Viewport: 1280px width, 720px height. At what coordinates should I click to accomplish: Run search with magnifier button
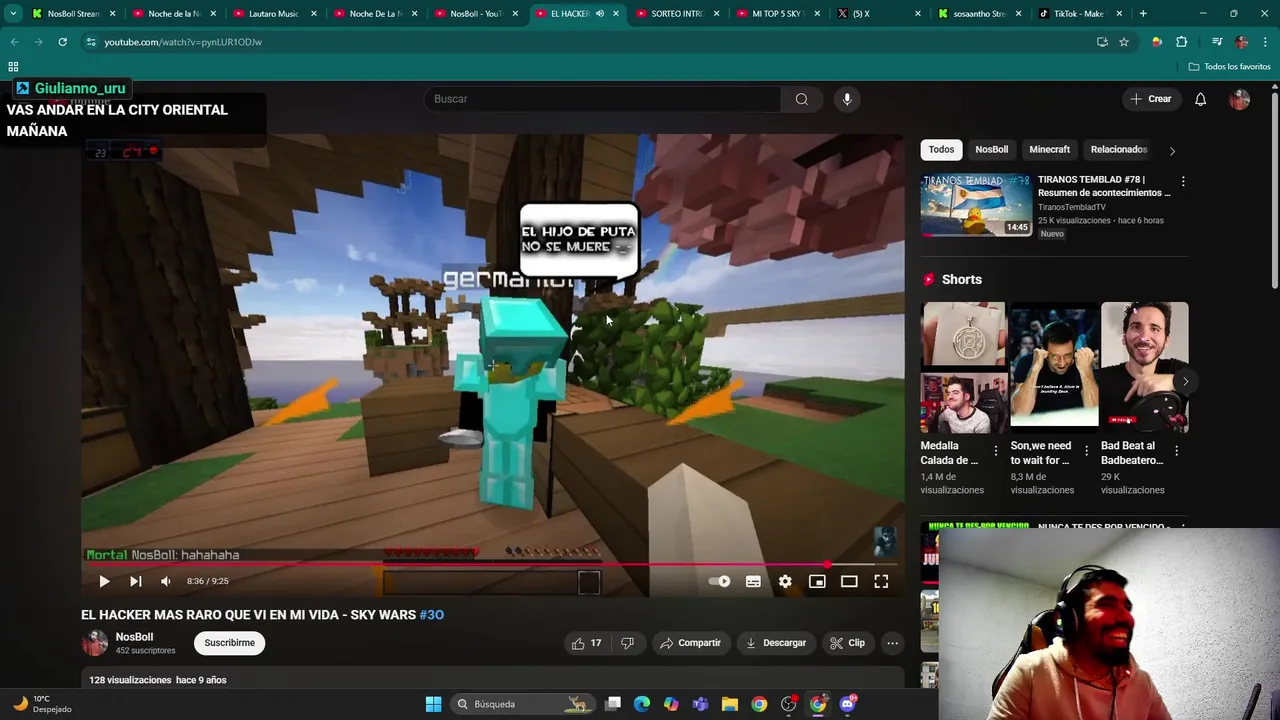[x=802, y=99]
